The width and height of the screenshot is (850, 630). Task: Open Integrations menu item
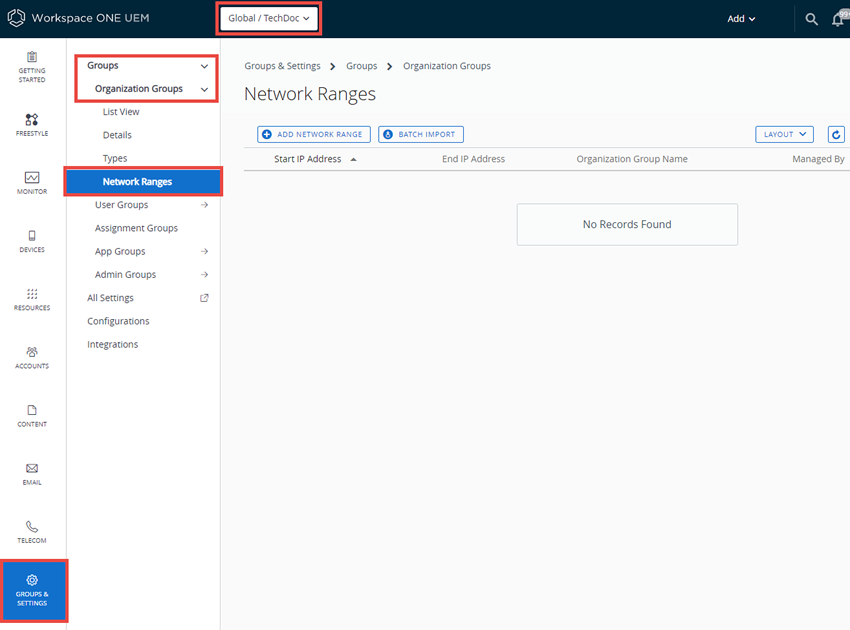coord(112,344)
